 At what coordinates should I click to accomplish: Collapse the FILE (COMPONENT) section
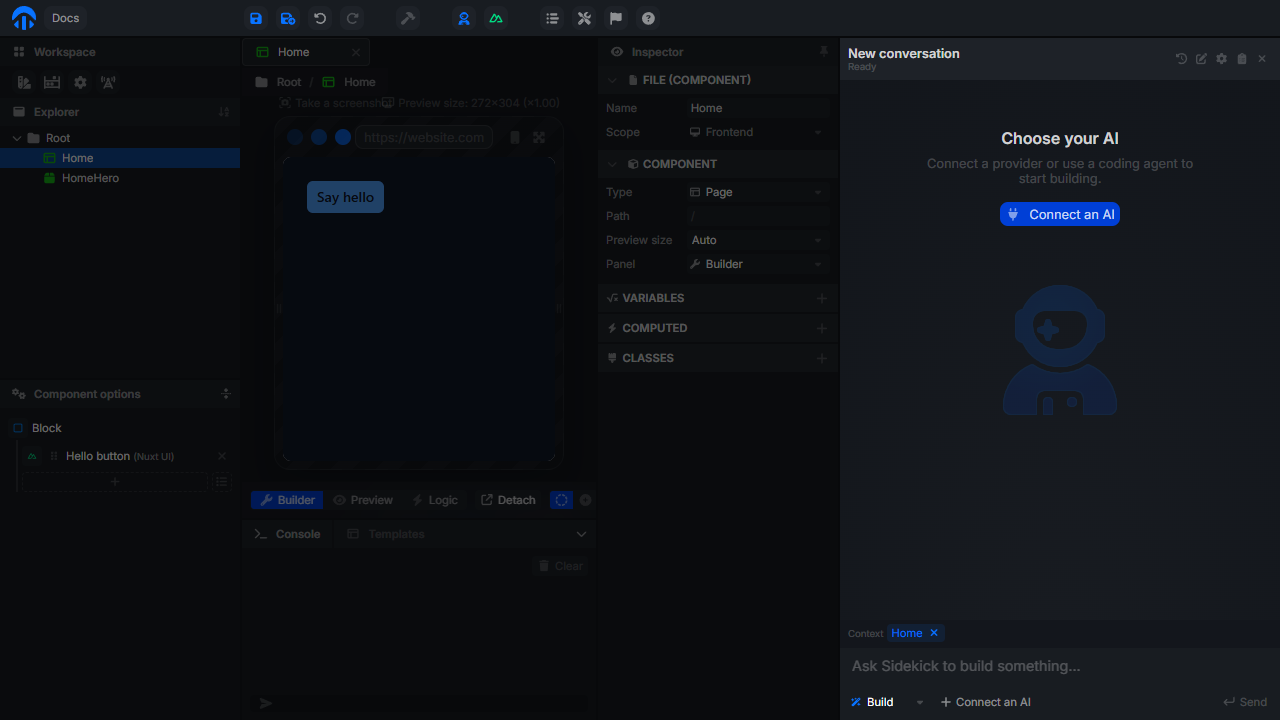coord(613,80)
